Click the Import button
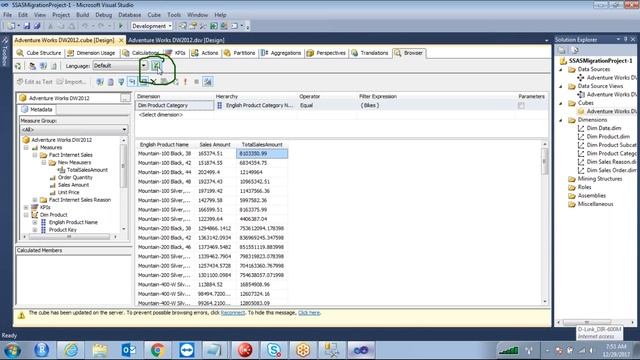Screen dimensions: 640x360 point(71,82)
